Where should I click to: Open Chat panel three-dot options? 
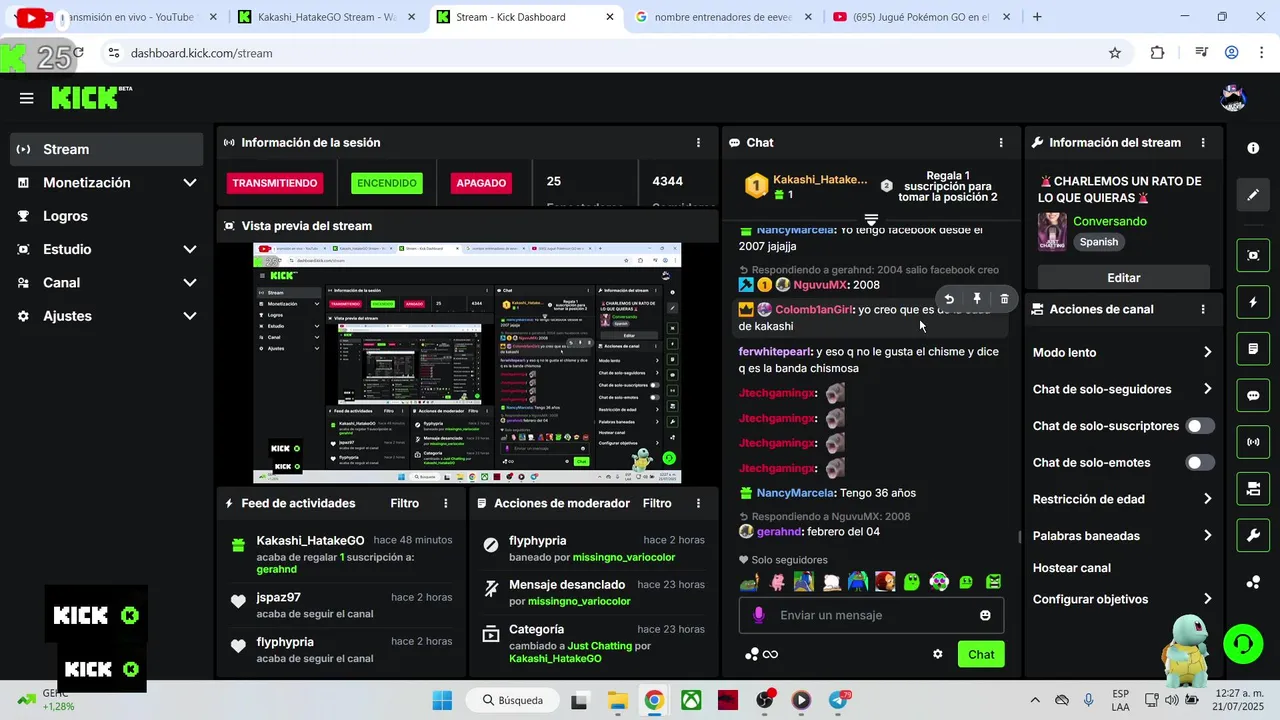pyautogui.click(x=1001, y=143)
